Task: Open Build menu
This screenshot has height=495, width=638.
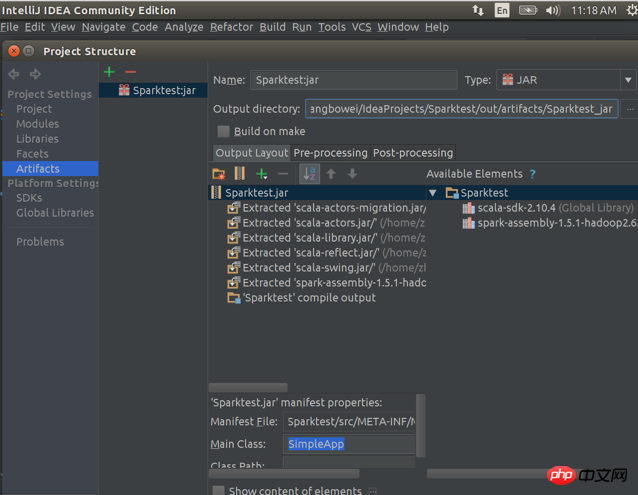Action: tap(272, 27)
